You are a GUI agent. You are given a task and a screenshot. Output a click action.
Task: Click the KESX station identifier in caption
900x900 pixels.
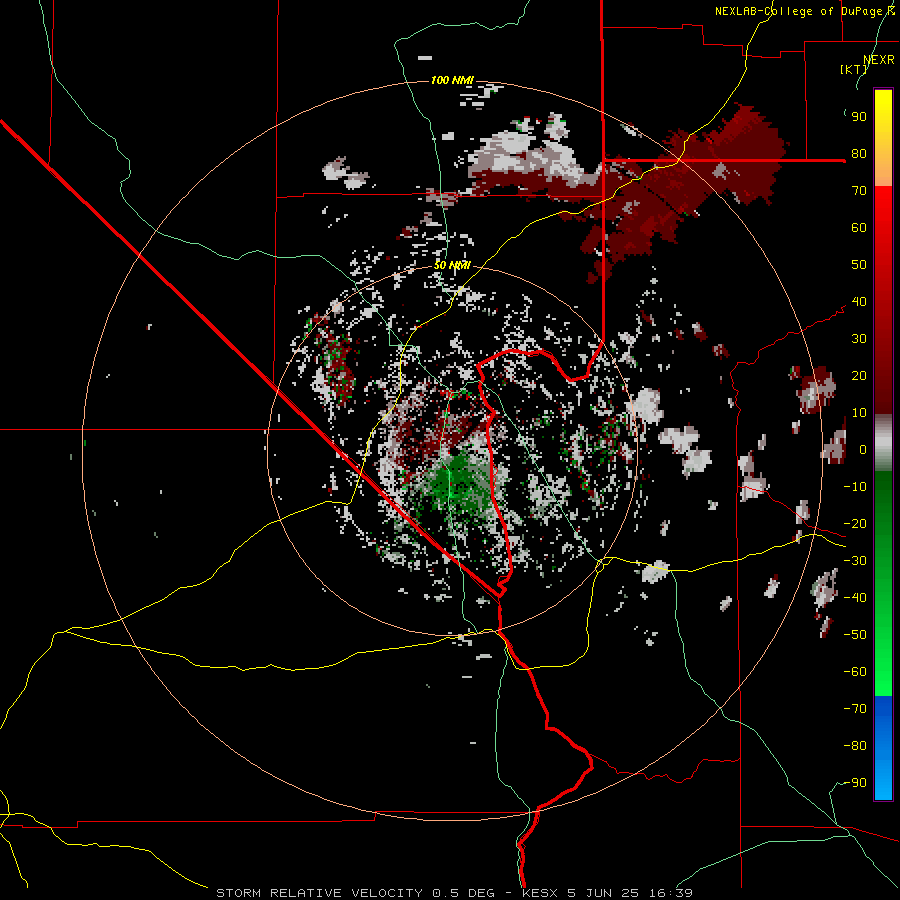[540, 893]
